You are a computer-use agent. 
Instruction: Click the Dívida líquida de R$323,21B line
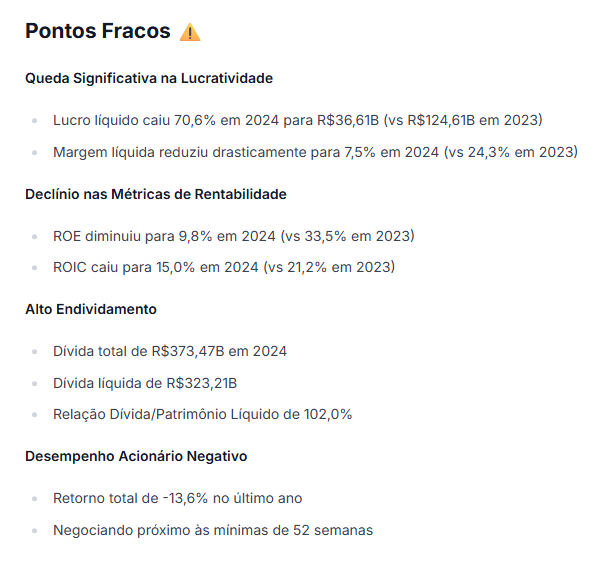pos(145,383)
